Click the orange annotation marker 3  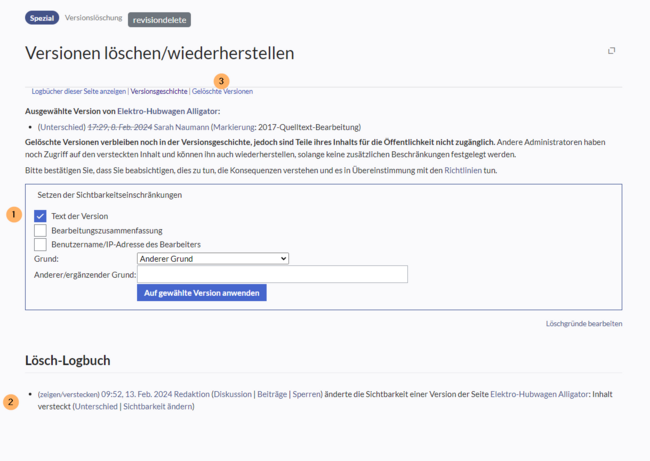pos(221,80)
